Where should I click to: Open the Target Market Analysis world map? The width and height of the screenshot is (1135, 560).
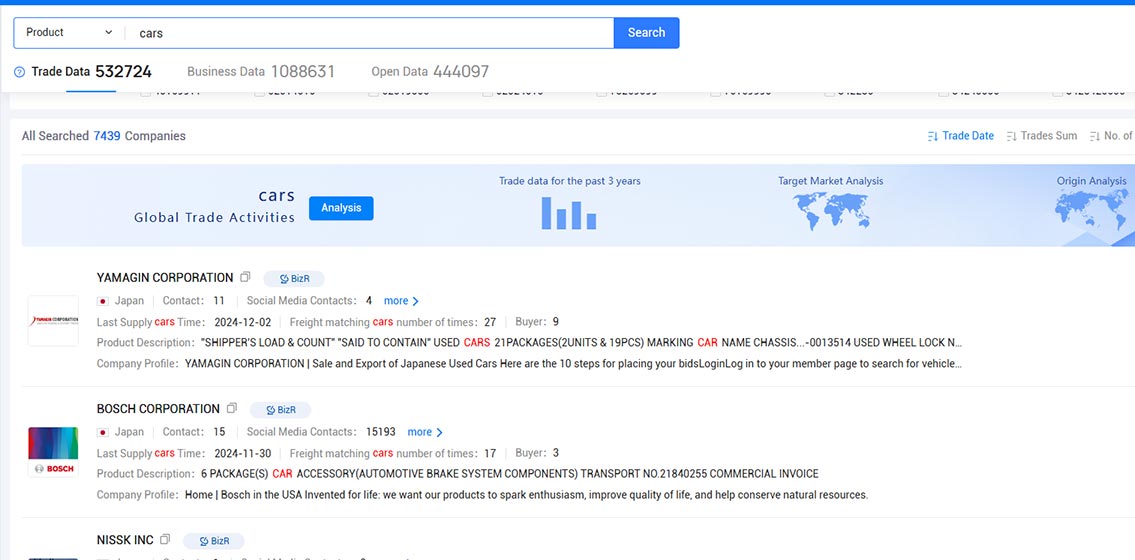[831, 211]
